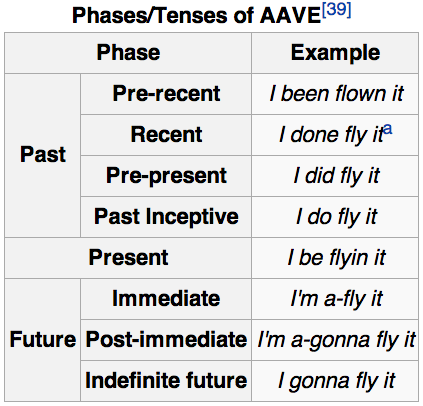Click the Recent phase cell
The width and height of the screenshot is (423, 406).
point(166,135)
